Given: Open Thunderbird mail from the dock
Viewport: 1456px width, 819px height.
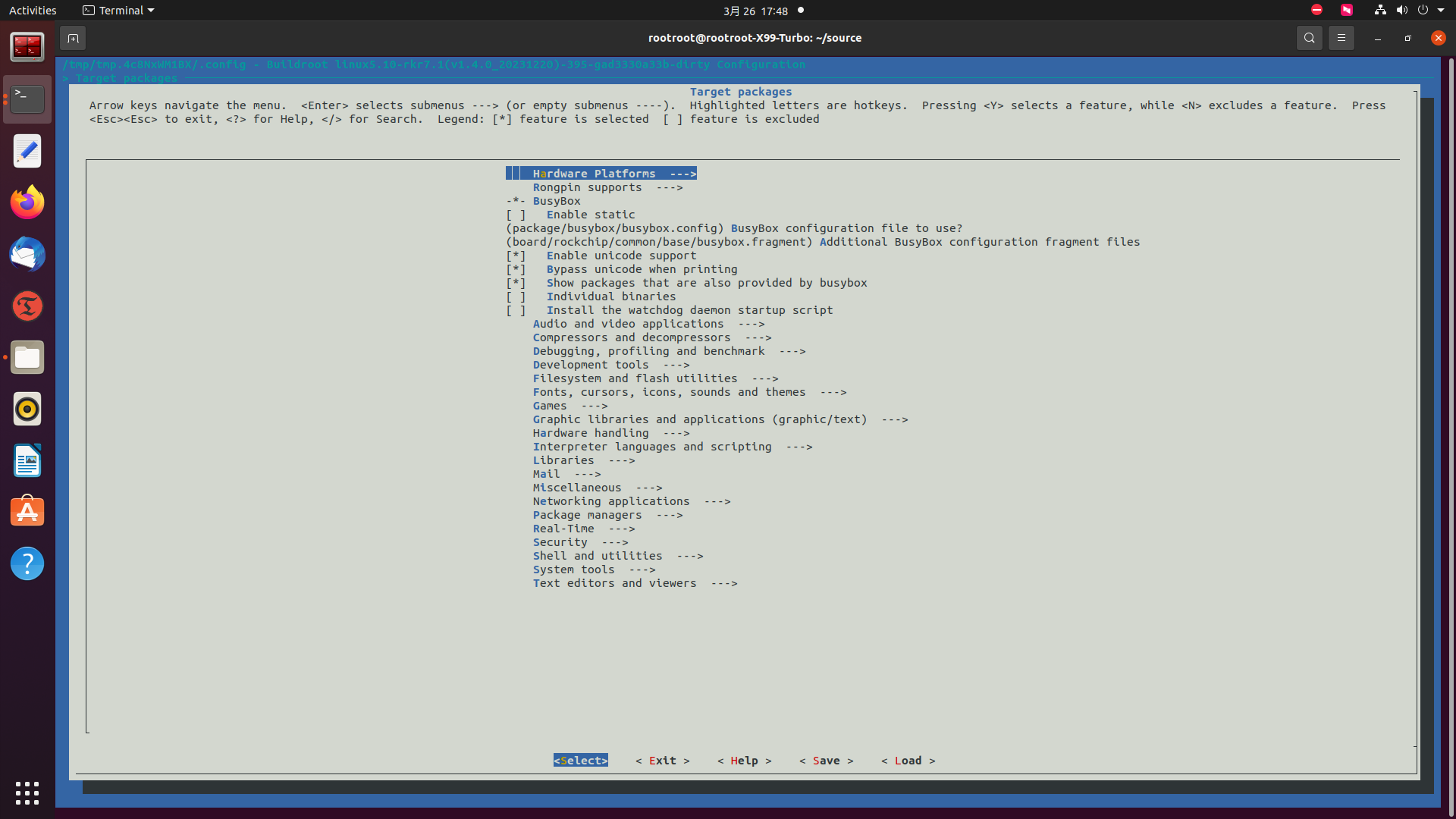Looking at the screenshot, I should (x=27, y=254).
